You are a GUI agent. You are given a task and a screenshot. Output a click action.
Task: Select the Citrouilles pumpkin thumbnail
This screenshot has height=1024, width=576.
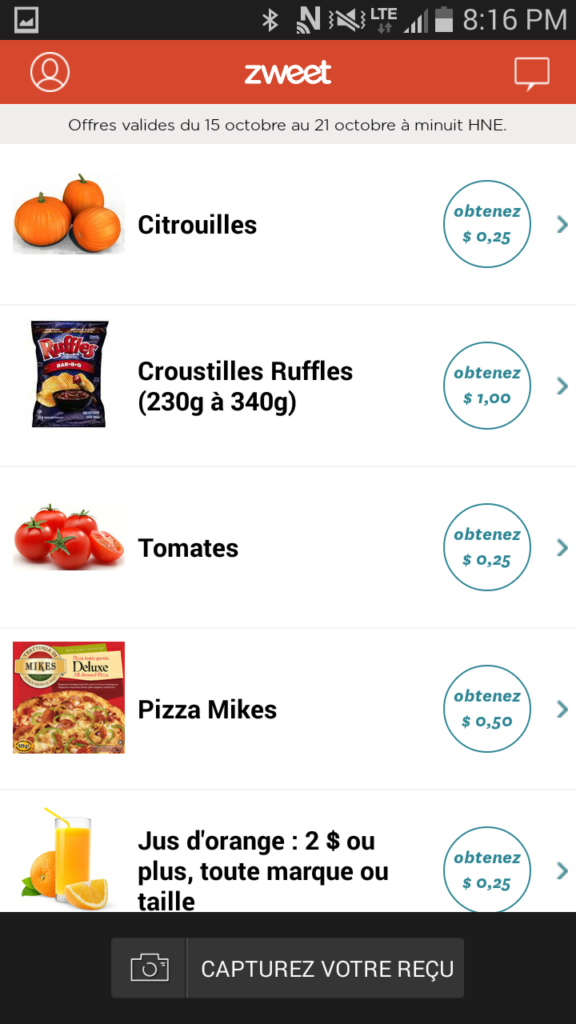coord(69,214)
